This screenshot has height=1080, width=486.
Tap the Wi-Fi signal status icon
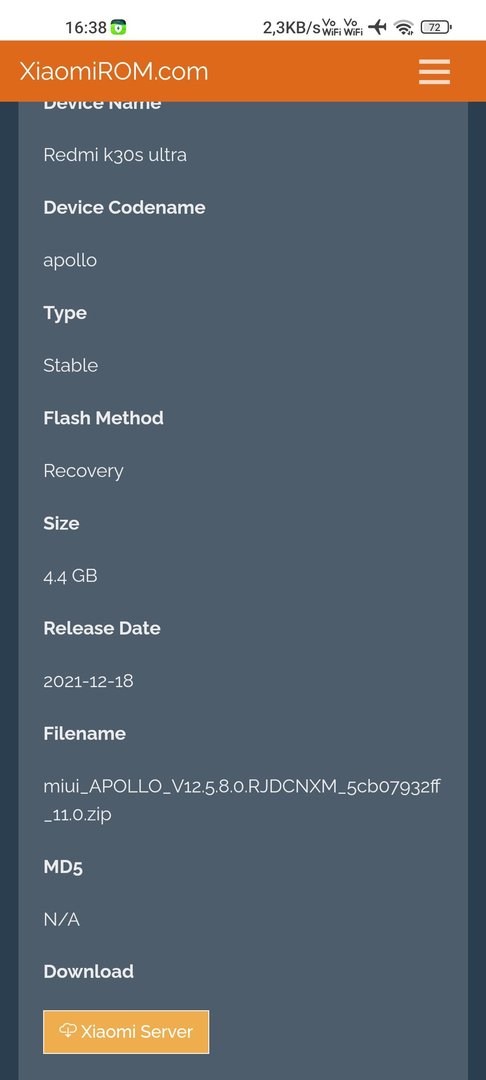404,28
